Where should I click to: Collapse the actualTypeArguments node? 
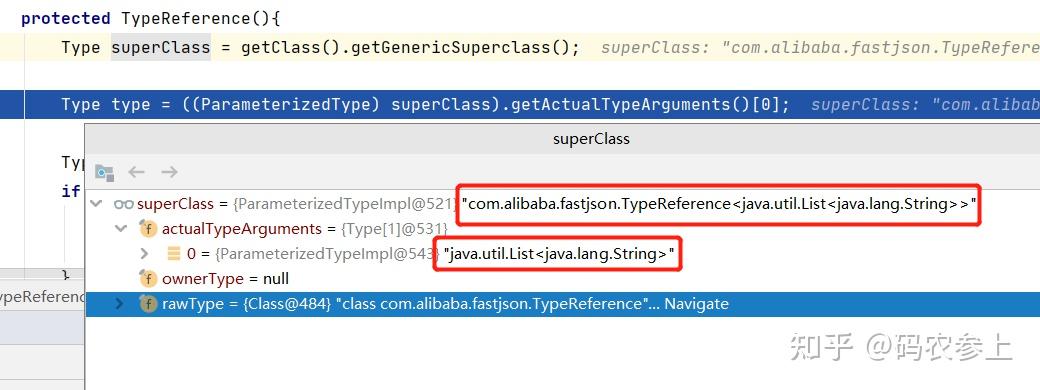121,229
